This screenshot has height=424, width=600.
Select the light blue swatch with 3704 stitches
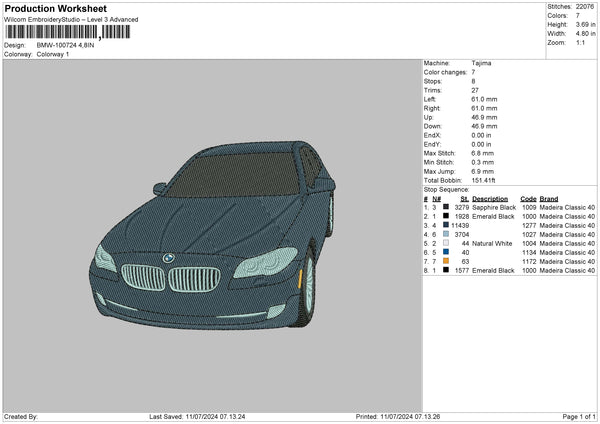[x=444, y=233]
